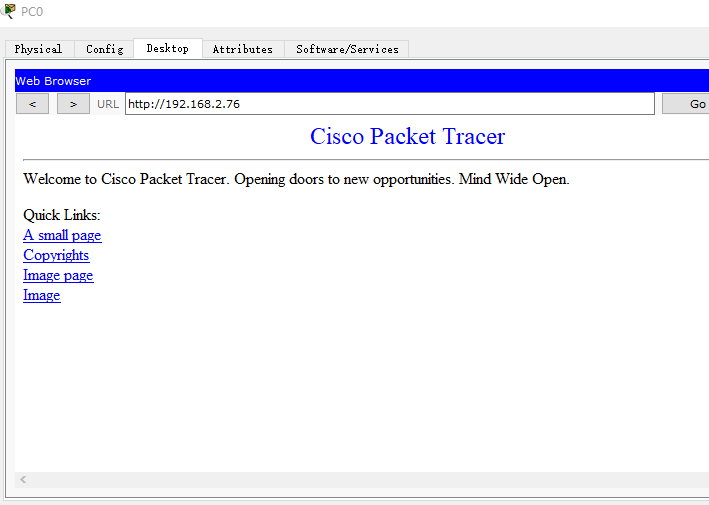The width and height of the screenshot is (709, 505).
Task: Click the URL label
Action: click(108, 104)
